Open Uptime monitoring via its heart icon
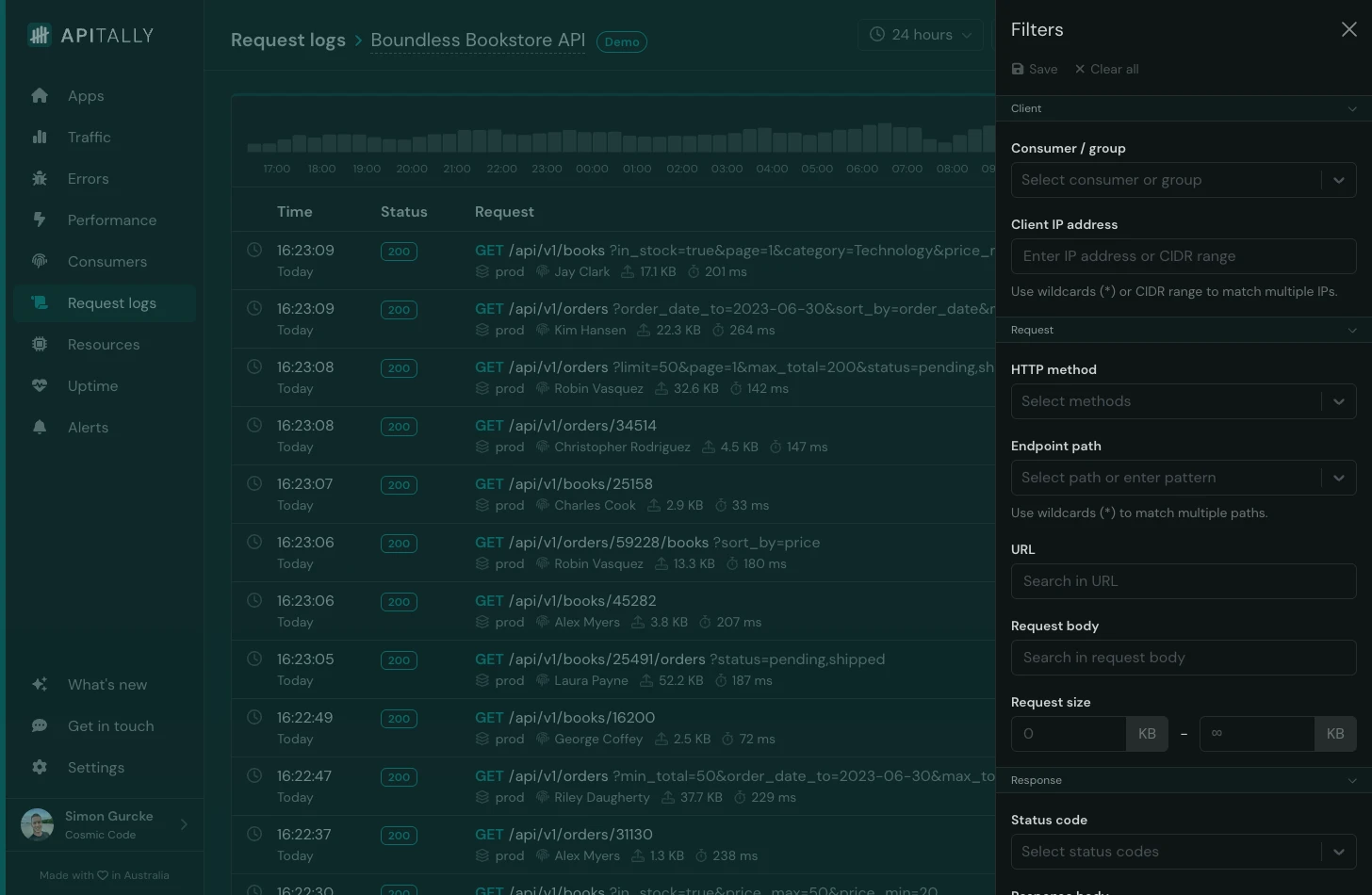The height and width of the screenshot is (895, 1372). point(40,385)
